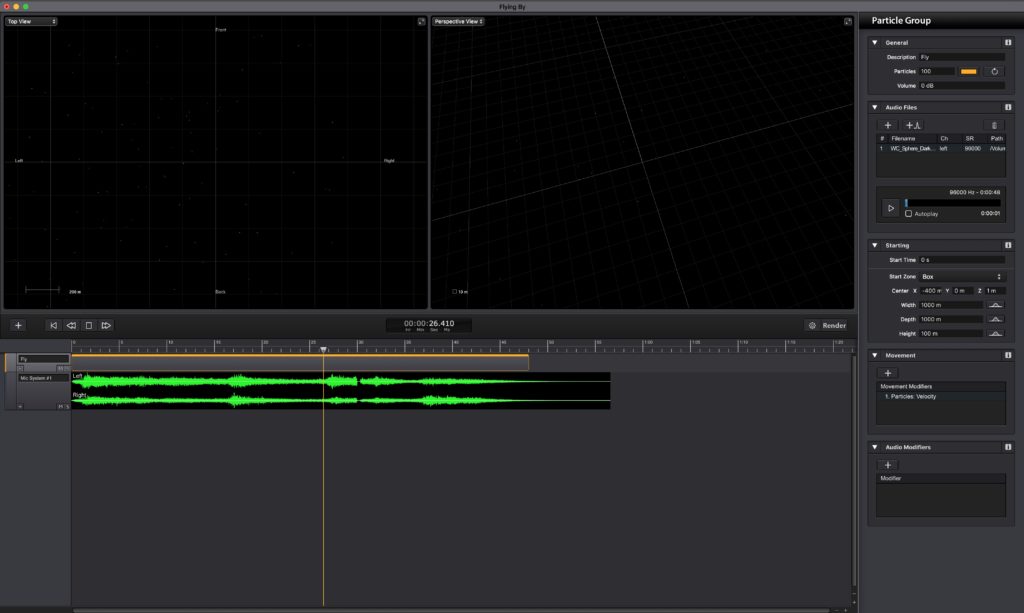Edit the Width field showing 1000 m
Viewport: 1024px width, 613px height.
click(950, 305)
